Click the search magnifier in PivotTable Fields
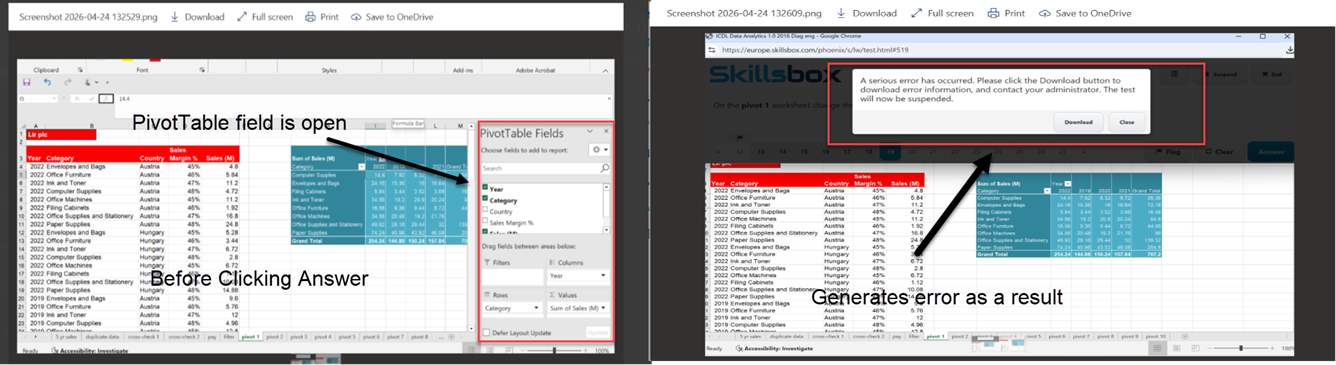Image resolution: width=1336 pixels, height=365 pixels. point(604,169)
